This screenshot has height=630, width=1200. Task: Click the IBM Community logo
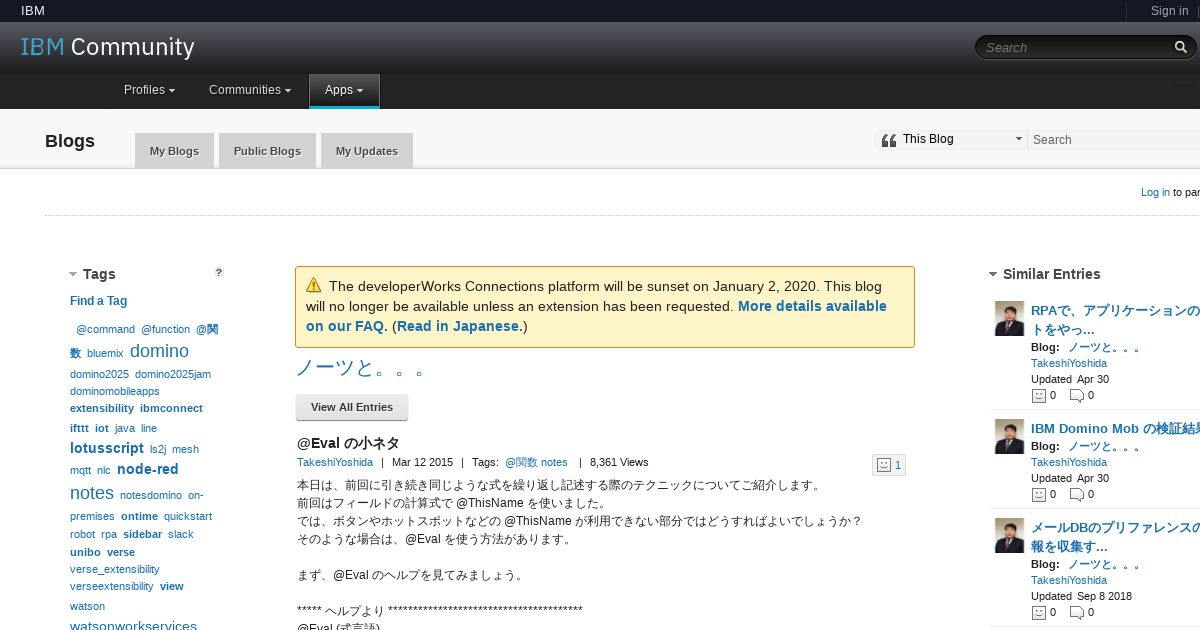click(107, 47)
